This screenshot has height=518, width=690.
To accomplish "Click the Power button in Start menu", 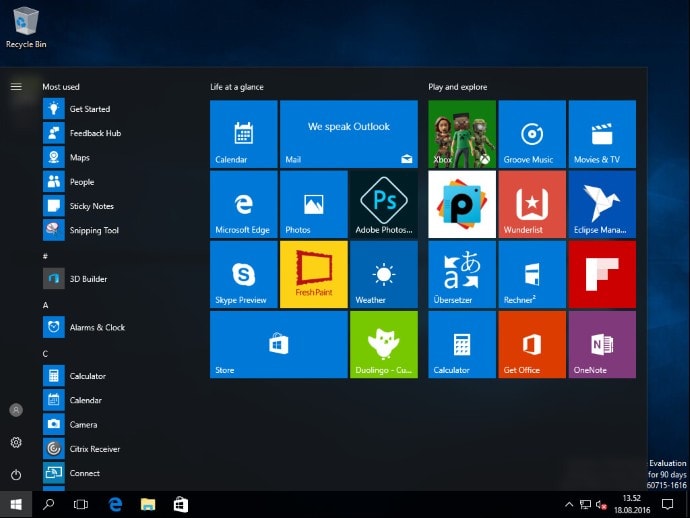I will tap(16, 475).
